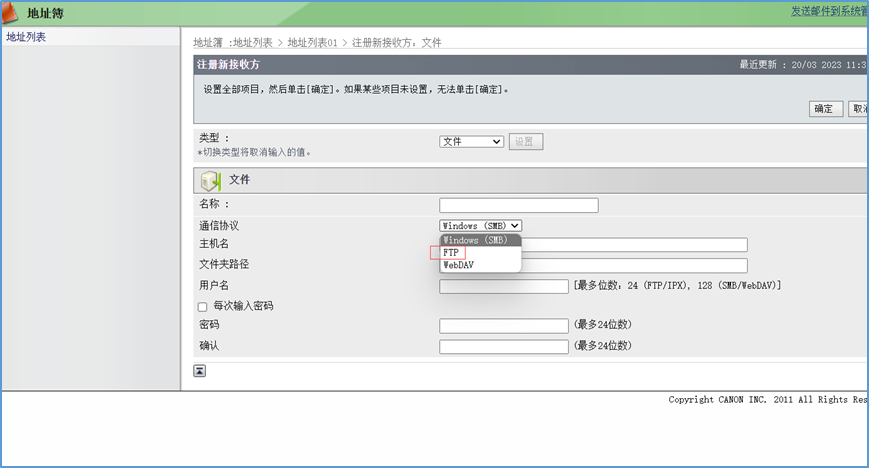869x468 pixels.
Task: Open 地址列表 in the left sidebar
Action: [x=26, y=37]
